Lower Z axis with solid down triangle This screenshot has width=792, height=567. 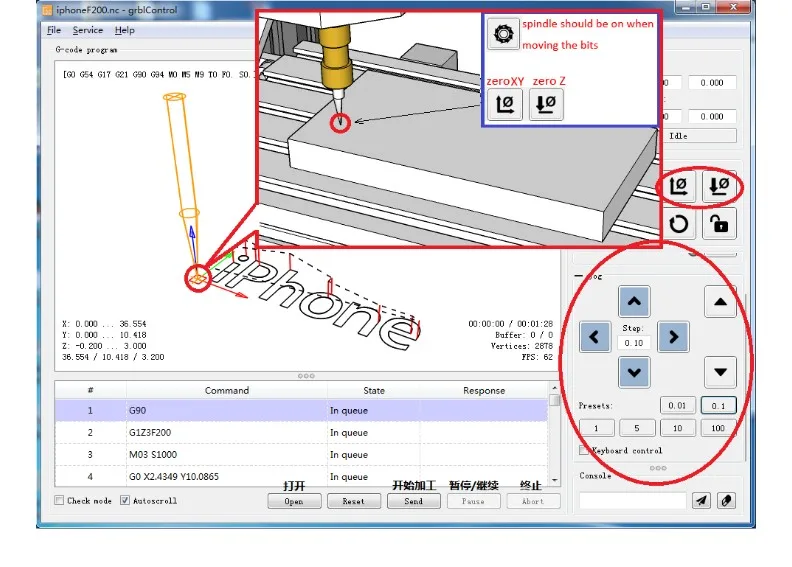(720, 372)
